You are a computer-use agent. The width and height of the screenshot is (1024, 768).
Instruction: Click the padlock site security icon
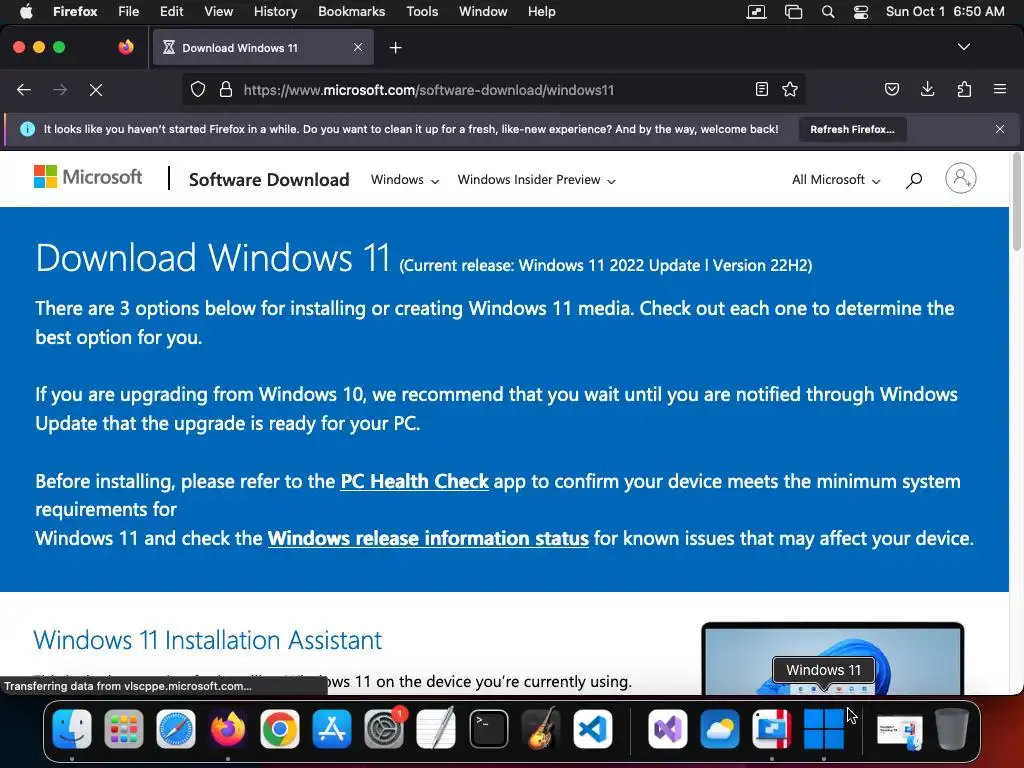(x=225, y=89)
